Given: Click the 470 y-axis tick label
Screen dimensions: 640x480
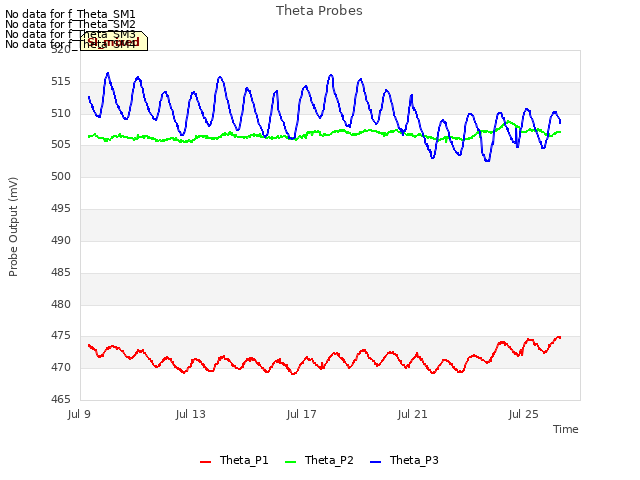Looking at the screenshot, I should pyautogui.click(x=61, y=368).
